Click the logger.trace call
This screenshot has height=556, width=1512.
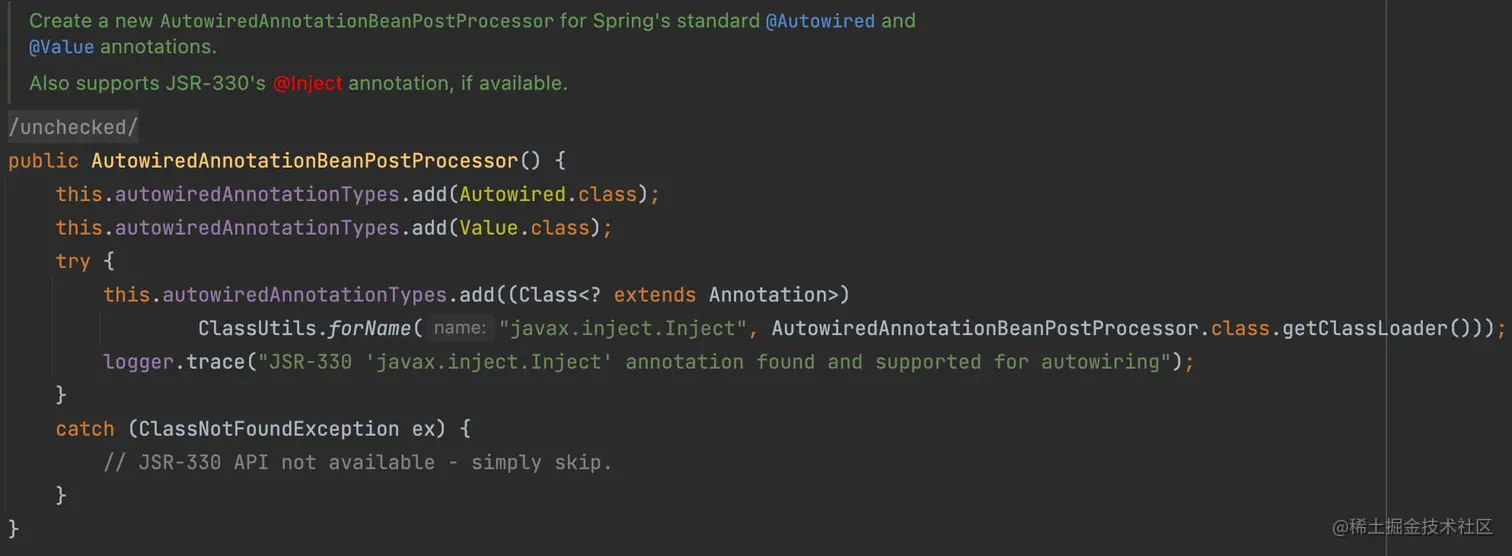pos(174,361)
